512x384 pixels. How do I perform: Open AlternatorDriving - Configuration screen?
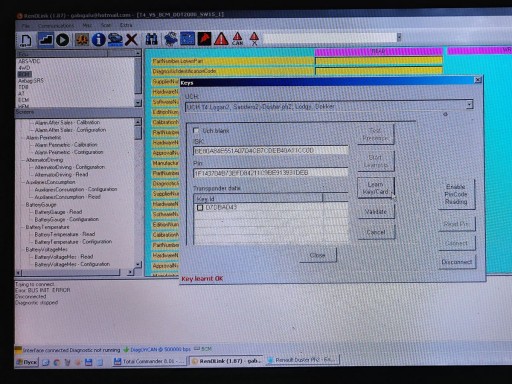70,167
